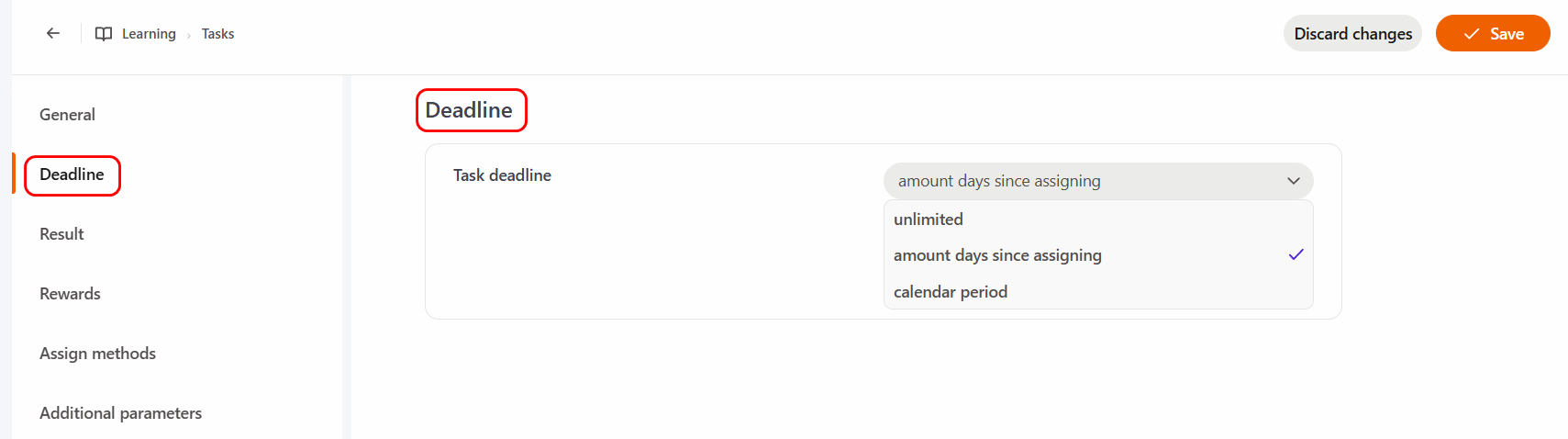
Task: Click the Discard changes button
Action: [x=1352, y=33]
